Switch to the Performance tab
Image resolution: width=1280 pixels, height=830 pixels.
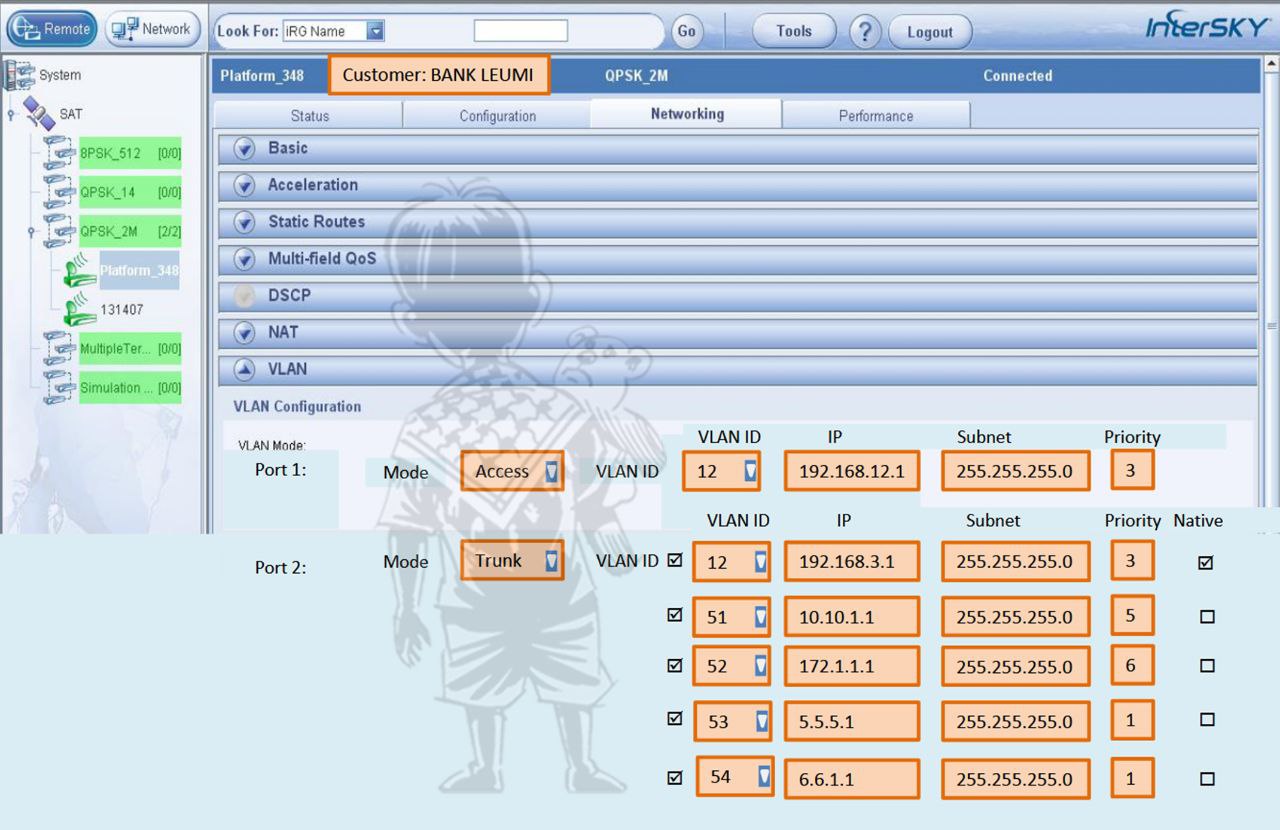coord(875,116)
